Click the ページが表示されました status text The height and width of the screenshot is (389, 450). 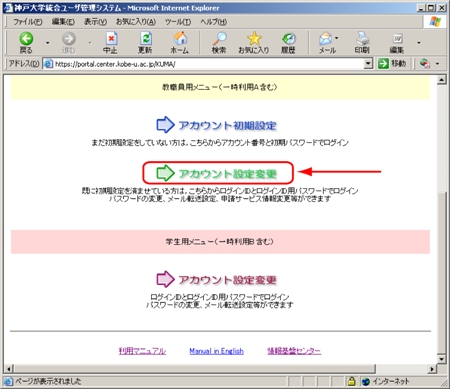click(x=48, y=381)
